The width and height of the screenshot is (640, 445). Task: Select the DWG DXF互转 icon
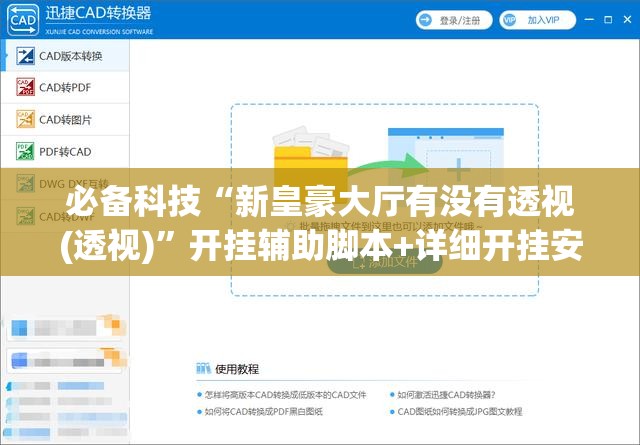click(25, 183)
